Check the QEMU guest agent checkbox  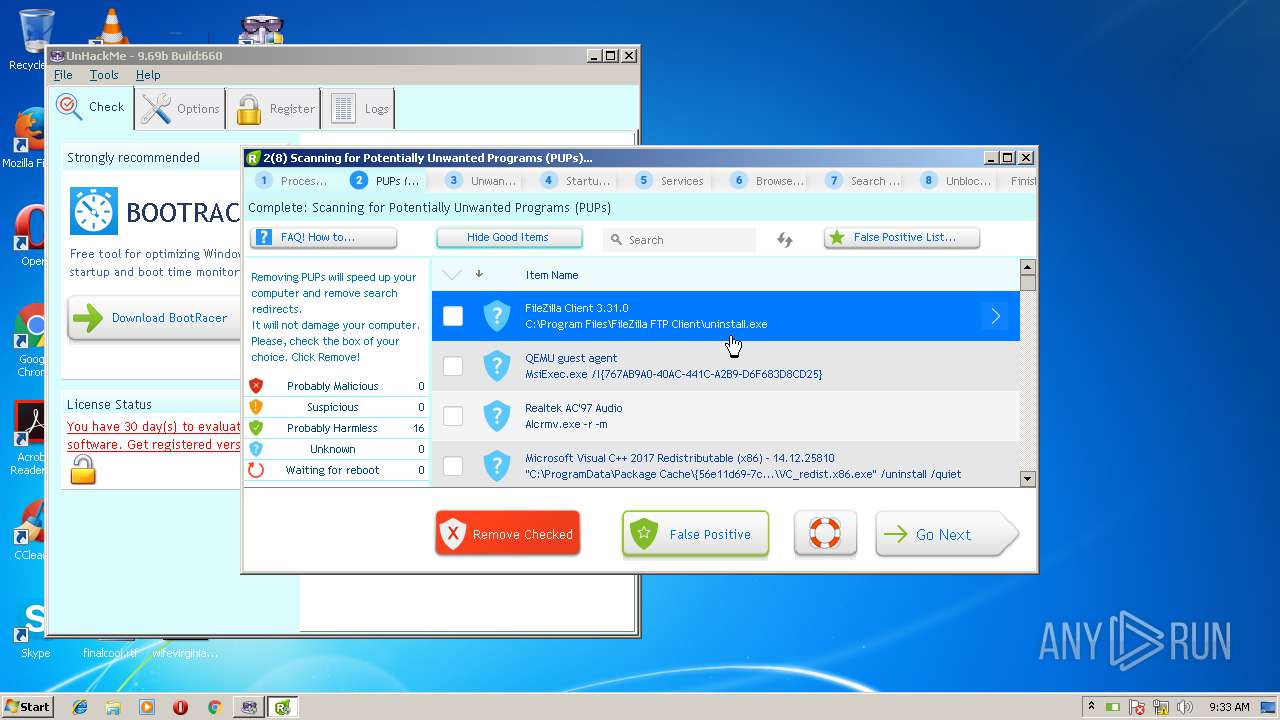point(453,366)
